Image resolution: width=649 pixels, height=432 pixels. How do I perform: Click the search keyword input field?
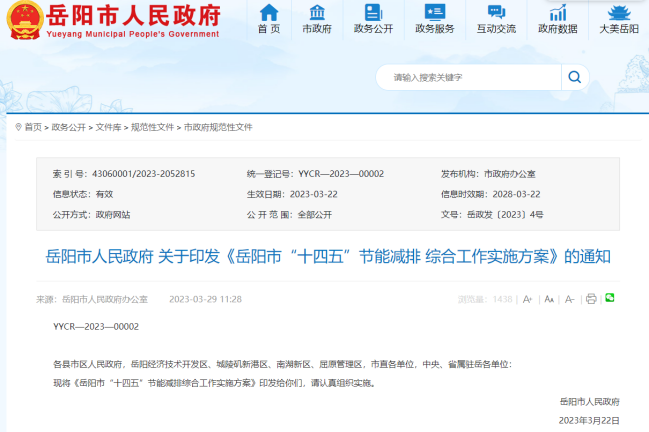(470, 77)
